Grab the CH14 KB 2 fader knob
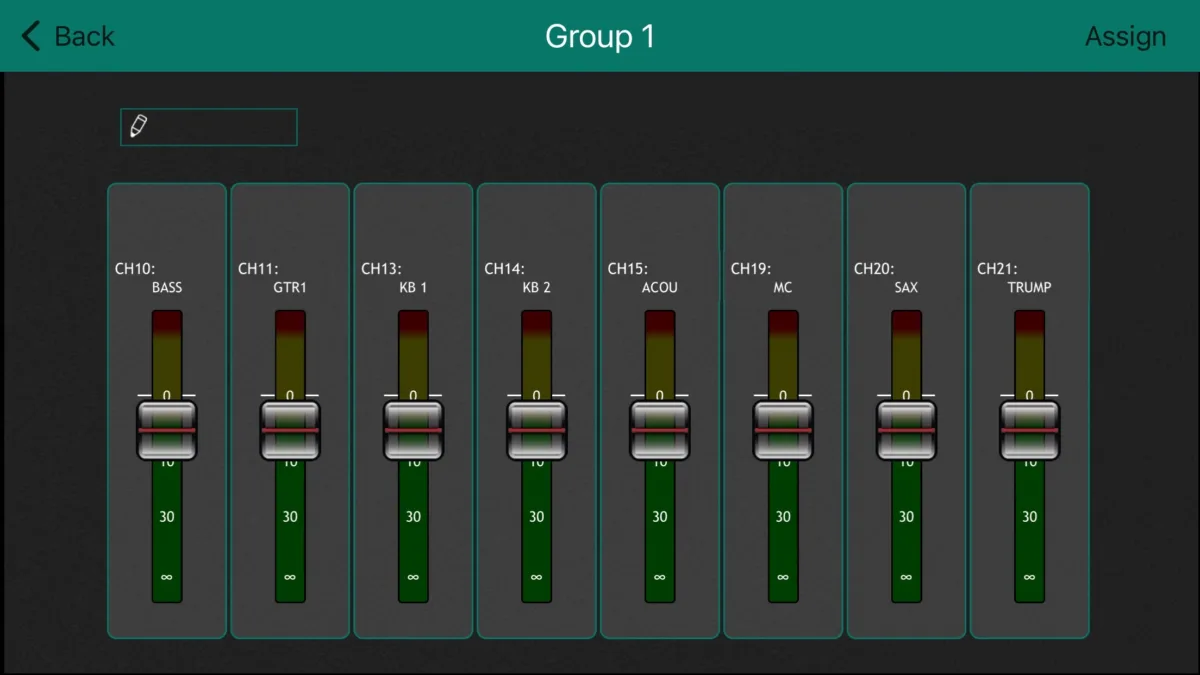 click(x=537, y=430)
